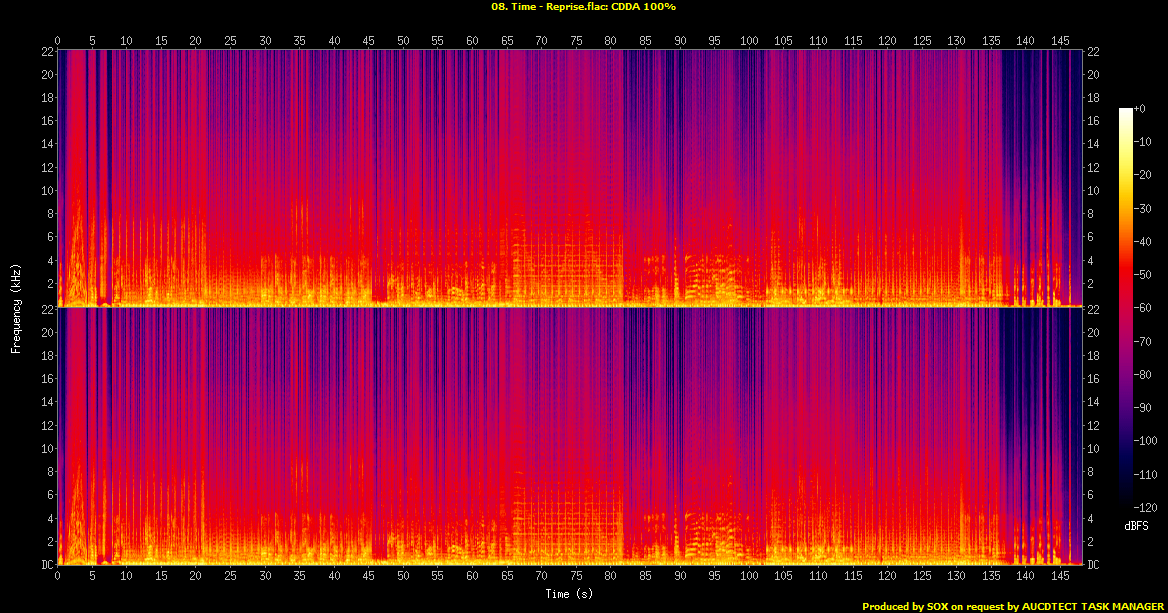Select the "-40" color scale label
The image size is (1168, 613).
(x=1143, y=241)
